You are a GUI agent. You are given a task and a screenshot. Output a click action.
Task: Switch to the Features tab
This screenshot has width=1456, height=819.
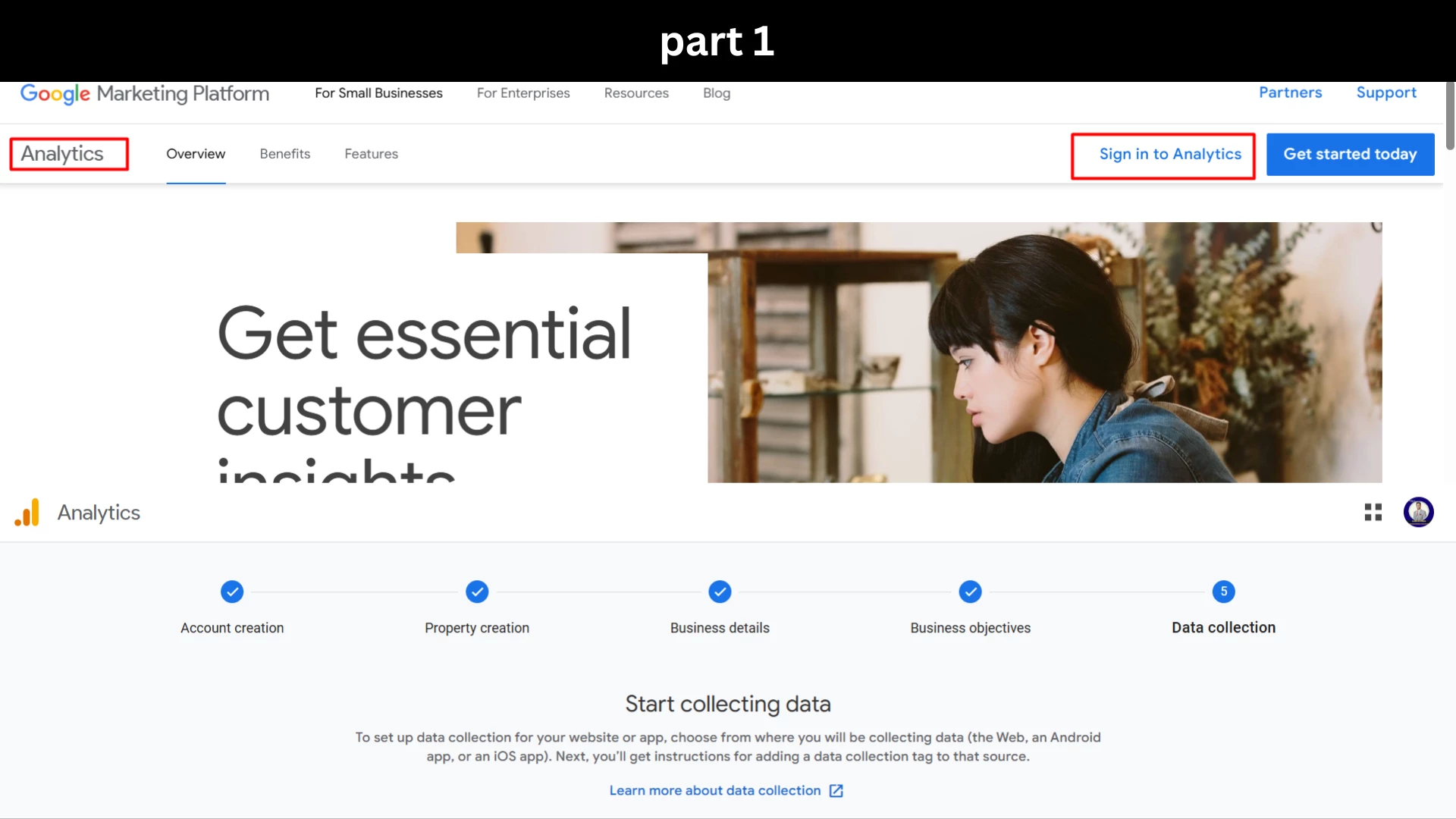tap(371, 154)
